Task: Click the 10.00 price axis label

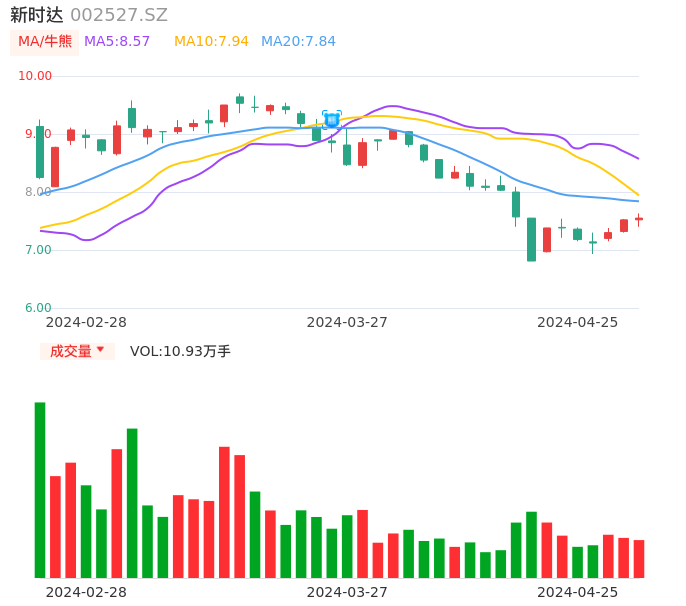Action: click(x=35, y=76)
